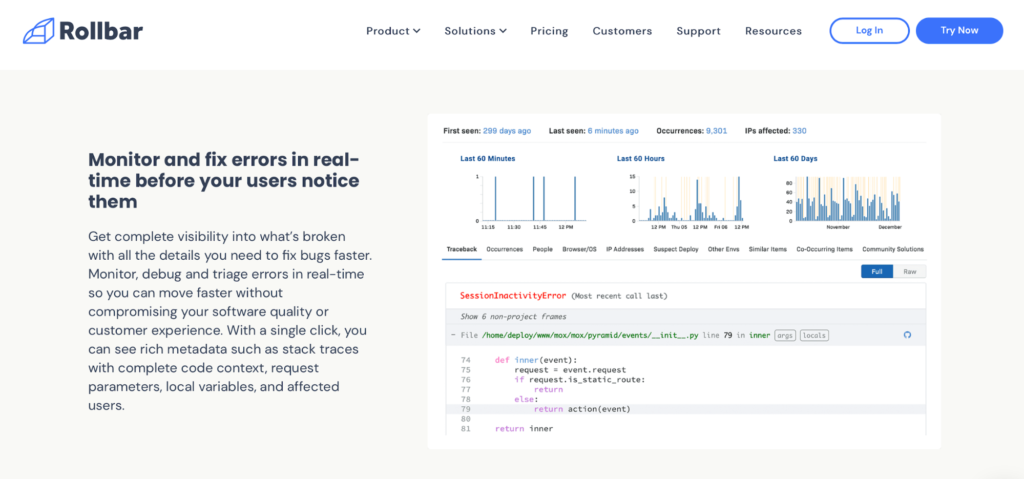Click the Rollbar wordmark text
Viewport: 1024px width, 479px height.
(101, 31)
